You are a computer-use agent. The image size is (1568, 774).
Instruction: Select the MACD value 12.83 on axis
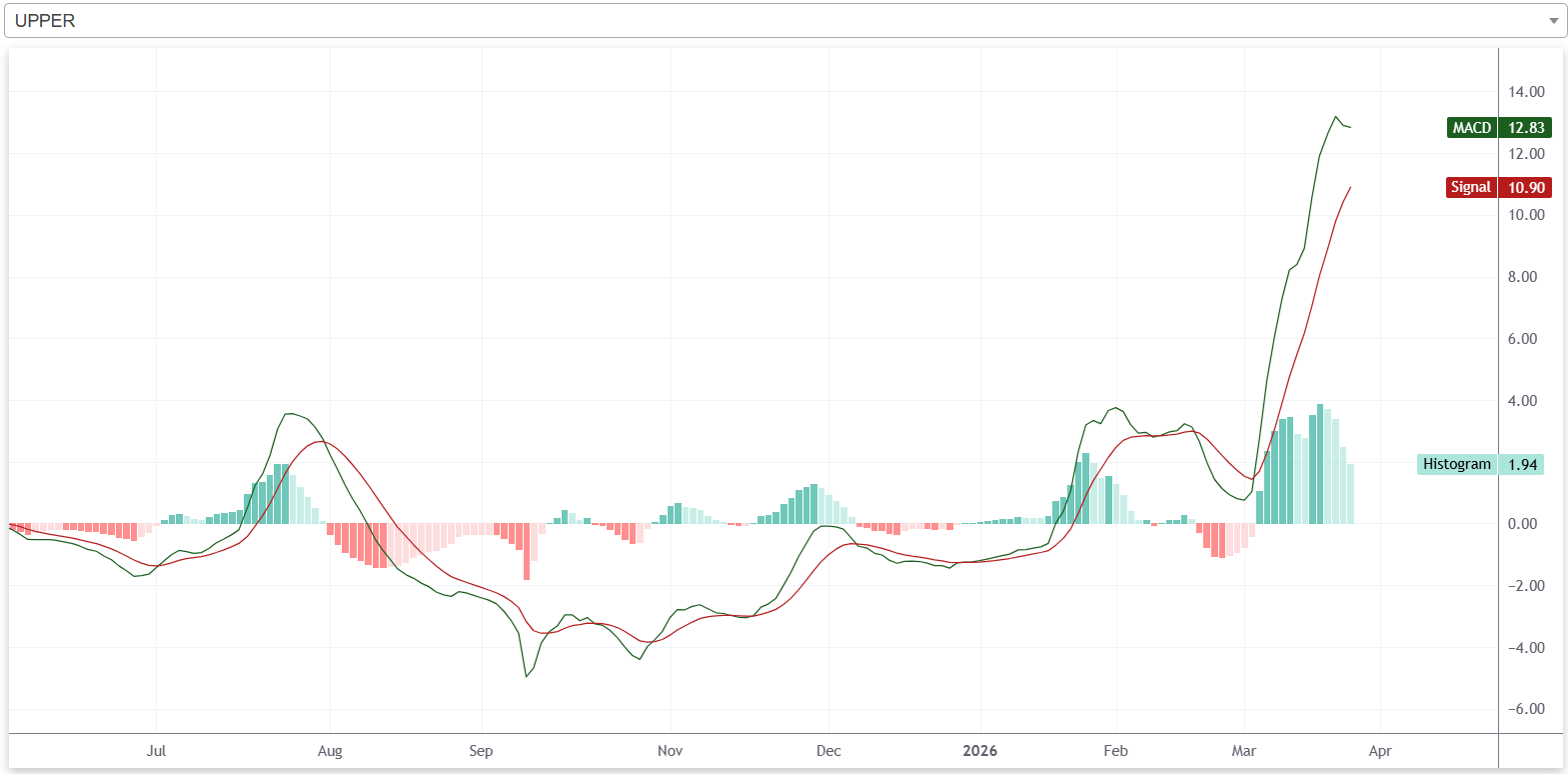(1526, 128)
